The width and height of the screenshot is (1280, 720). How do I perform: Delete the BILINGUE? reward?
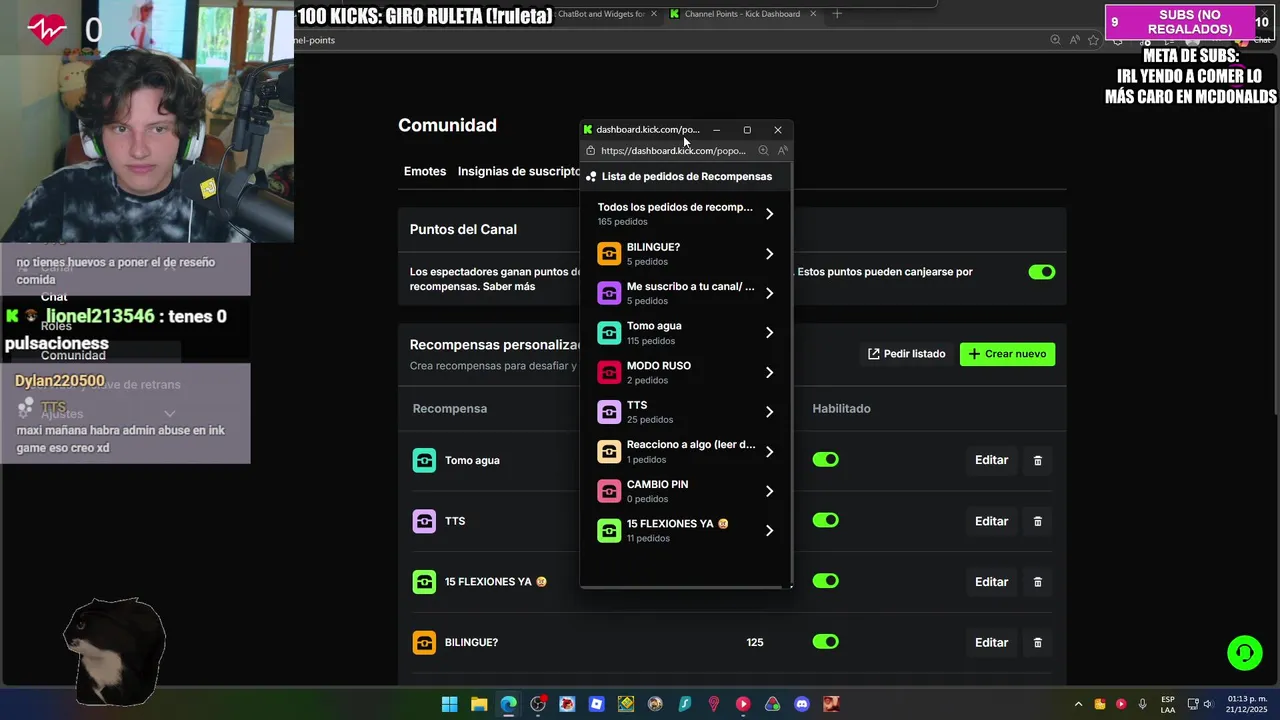pos(1037,643)
